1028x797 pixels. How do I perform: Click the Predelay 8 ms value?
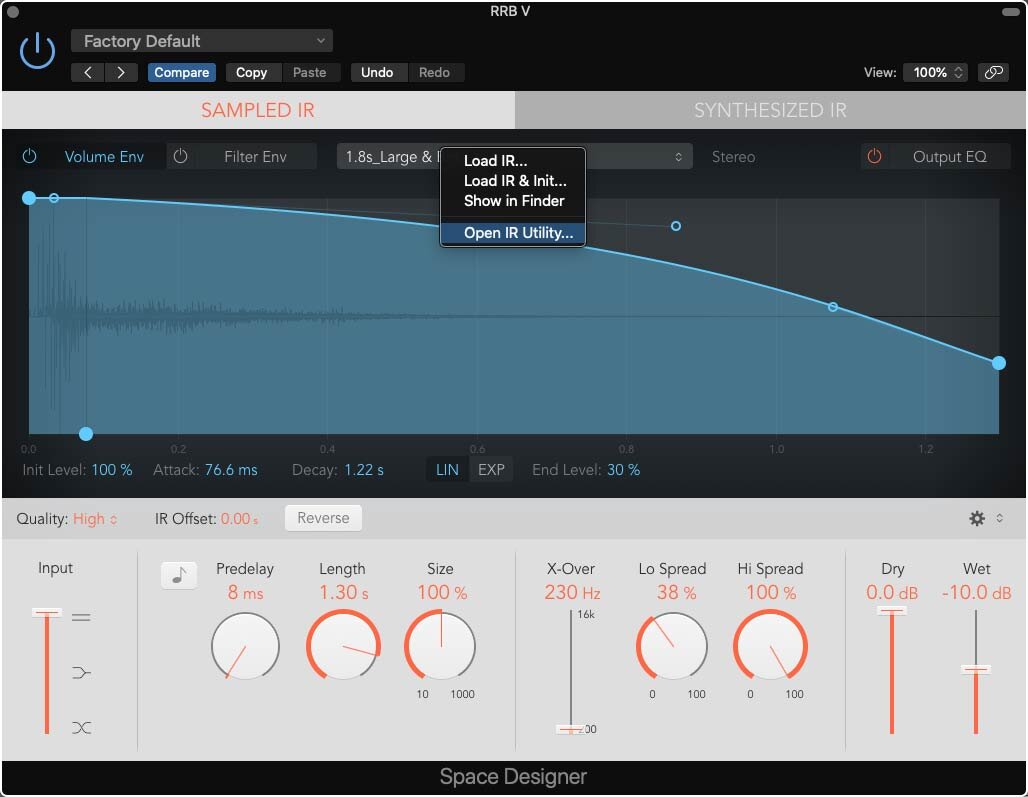pyautogui.click(x=245, y=593)
